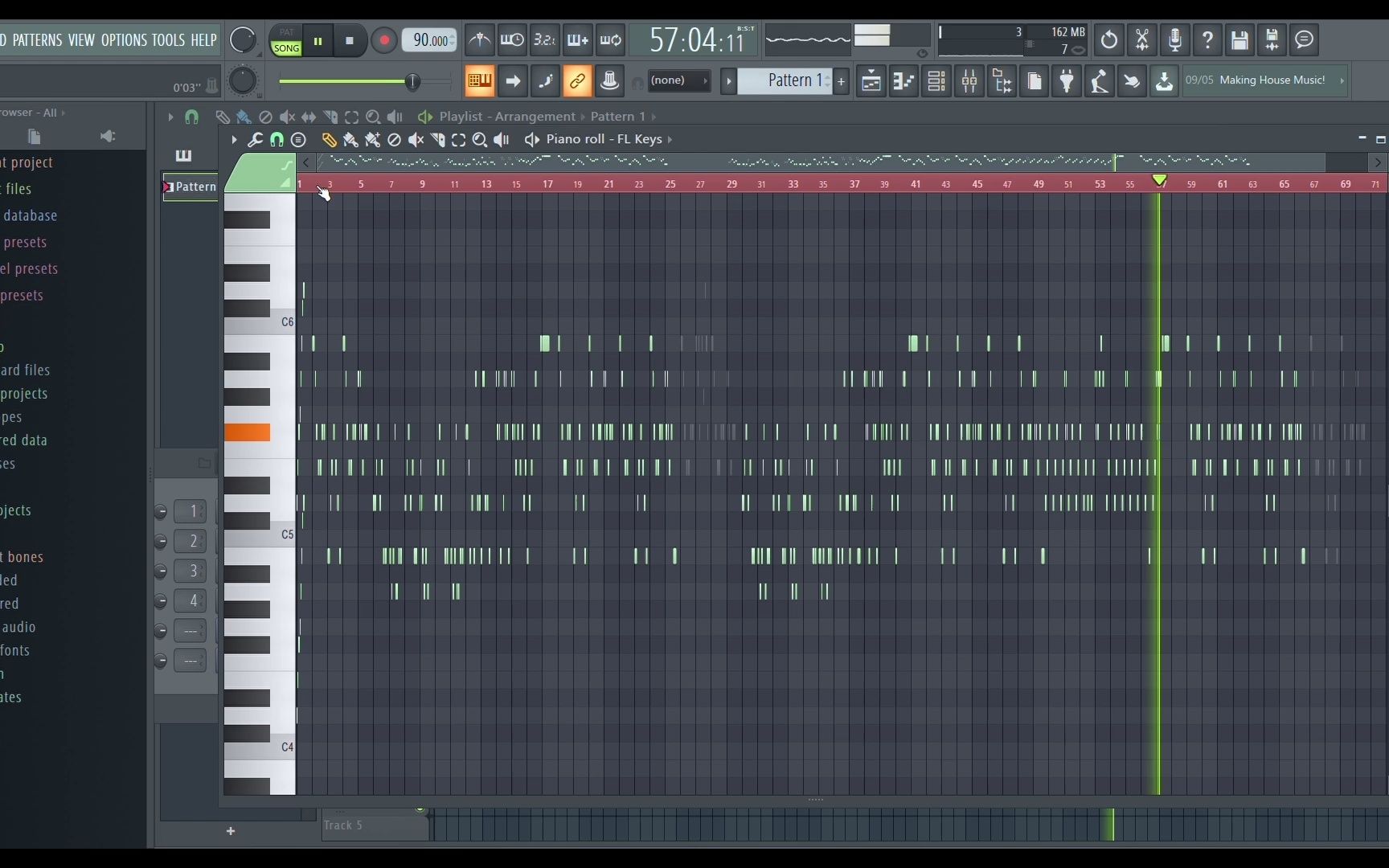The width and height of the screenshot is (1389, 868).
Task: Click the red record button
Action: tap(384, 40)
